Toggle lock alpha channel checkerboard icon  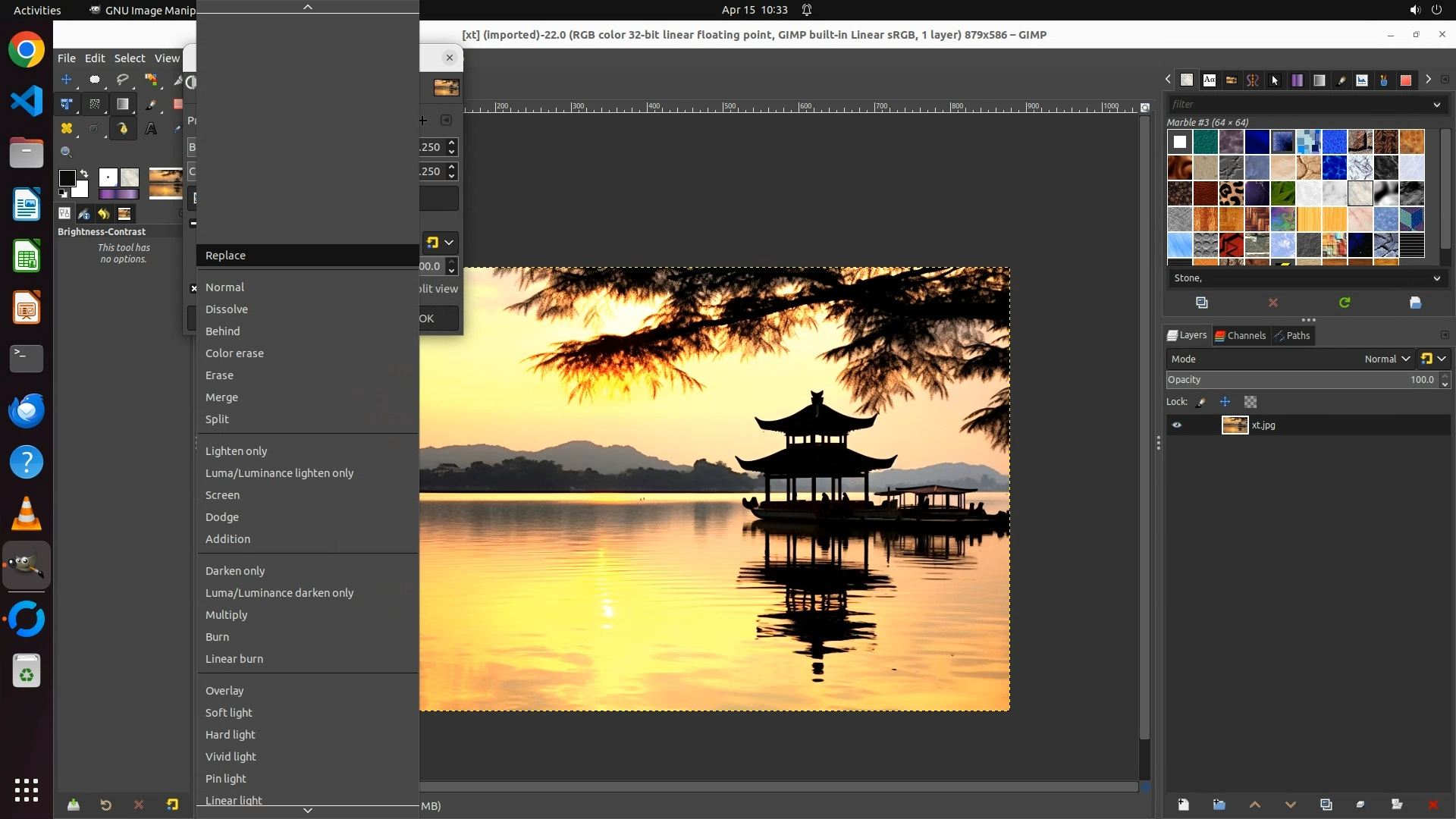1250,402
